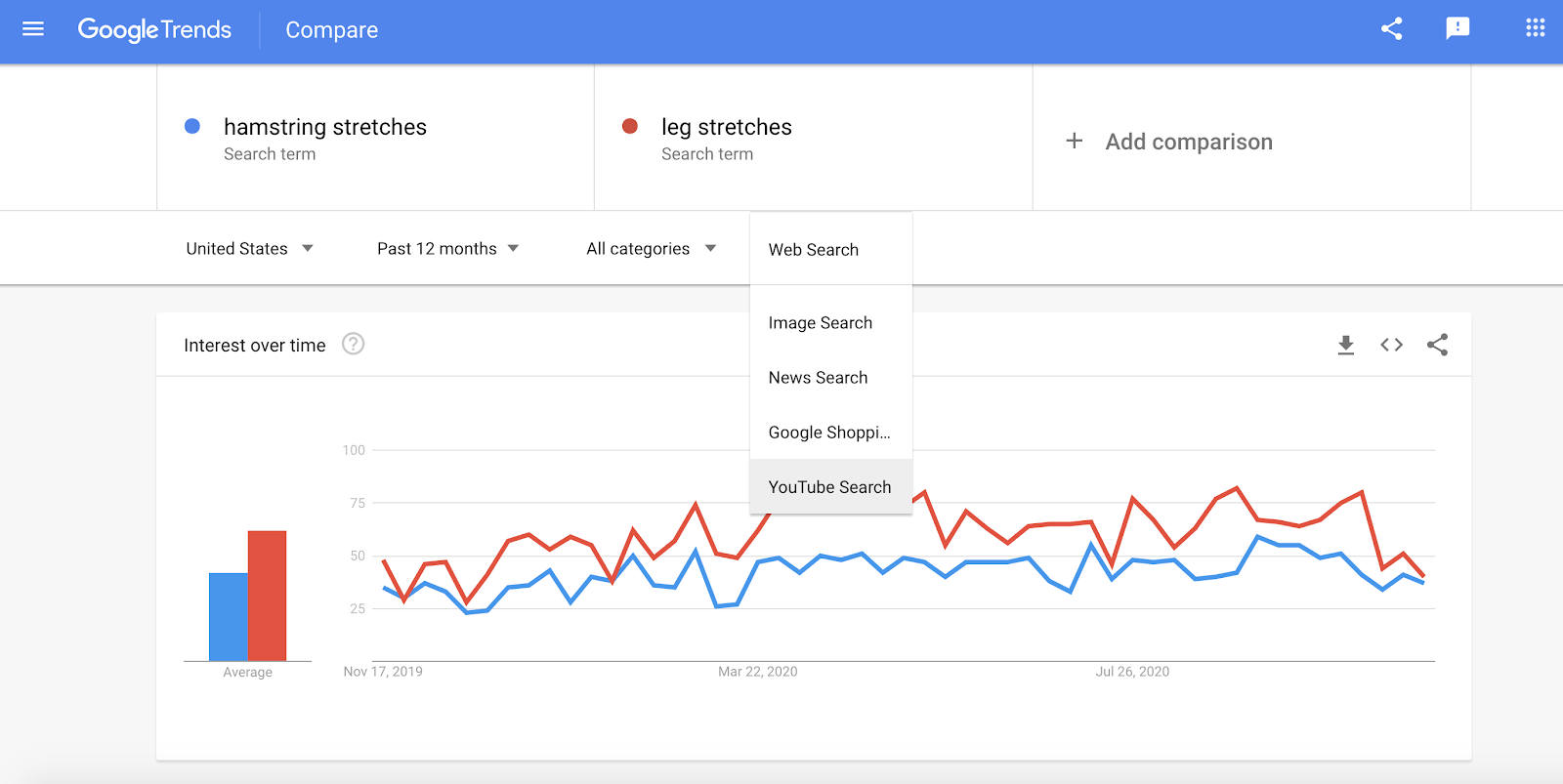Open the Past 12 months dropdown
Viewport: 1563px width, 784px height.
point(447,249)
